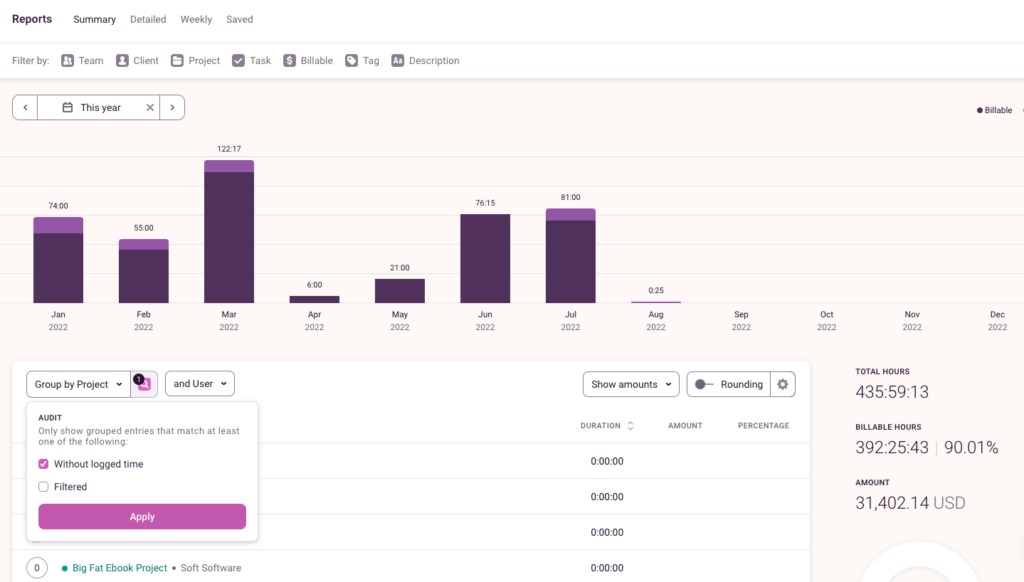Screen dimensions: 1024x582
Task: Open the Client filter
Action: (137, 60)
